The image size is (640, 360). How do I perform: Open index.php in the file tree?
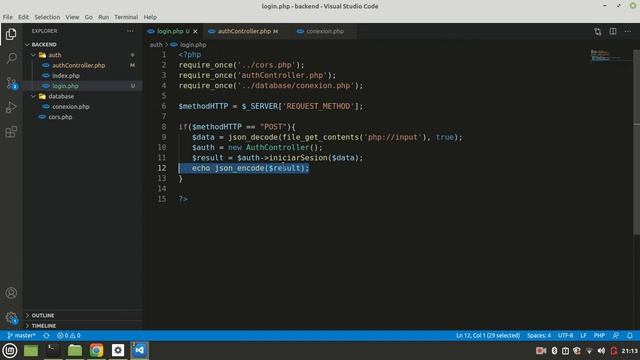pyautogui.click(x=83, y=76)
